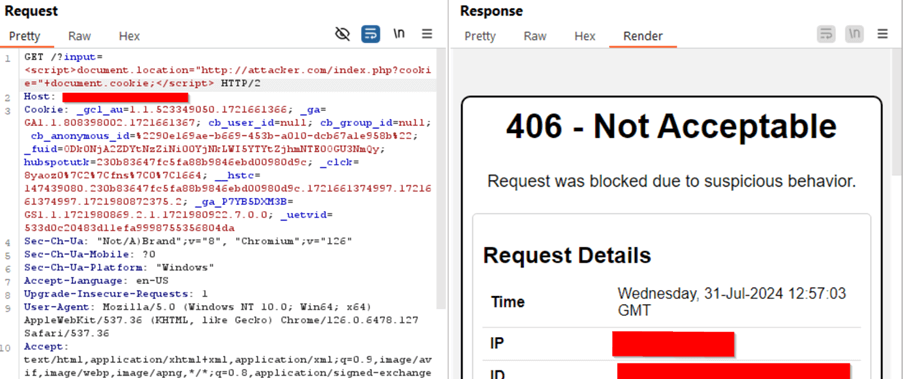The height and width of the screenshot is (379, 903).
Task: Open Request panel hamburger options menu
Action: coord(427,34)
